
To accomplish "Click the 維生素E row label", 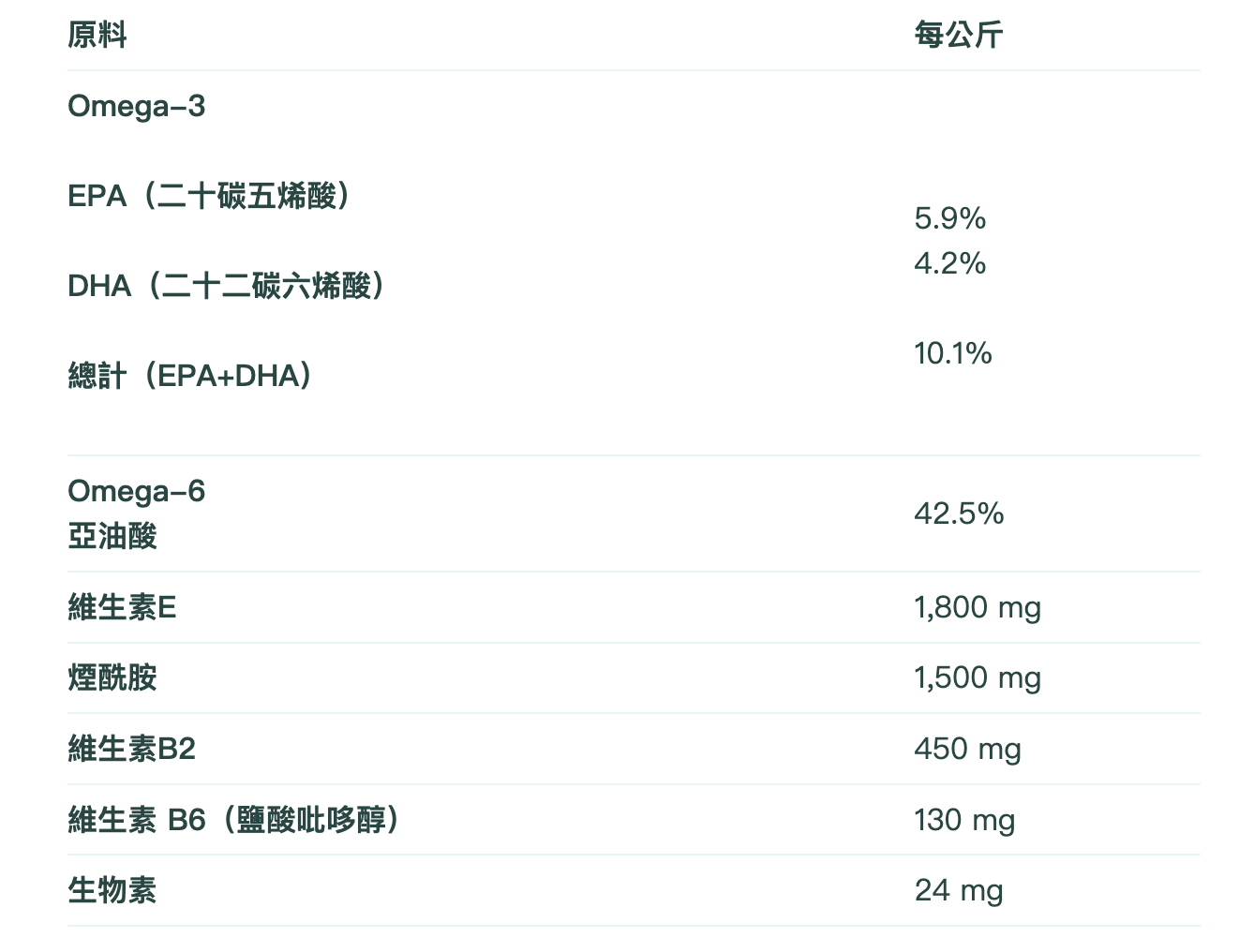I will [x=122, y=607].
